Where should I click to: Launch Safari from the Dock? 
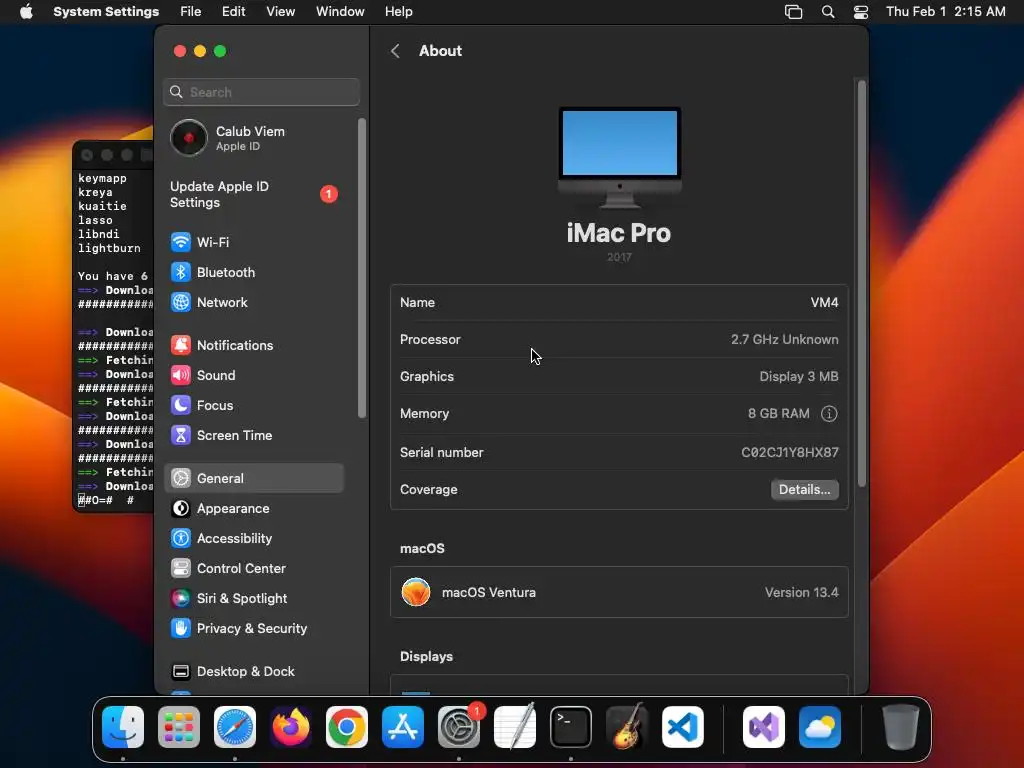(x=235, y=727)
